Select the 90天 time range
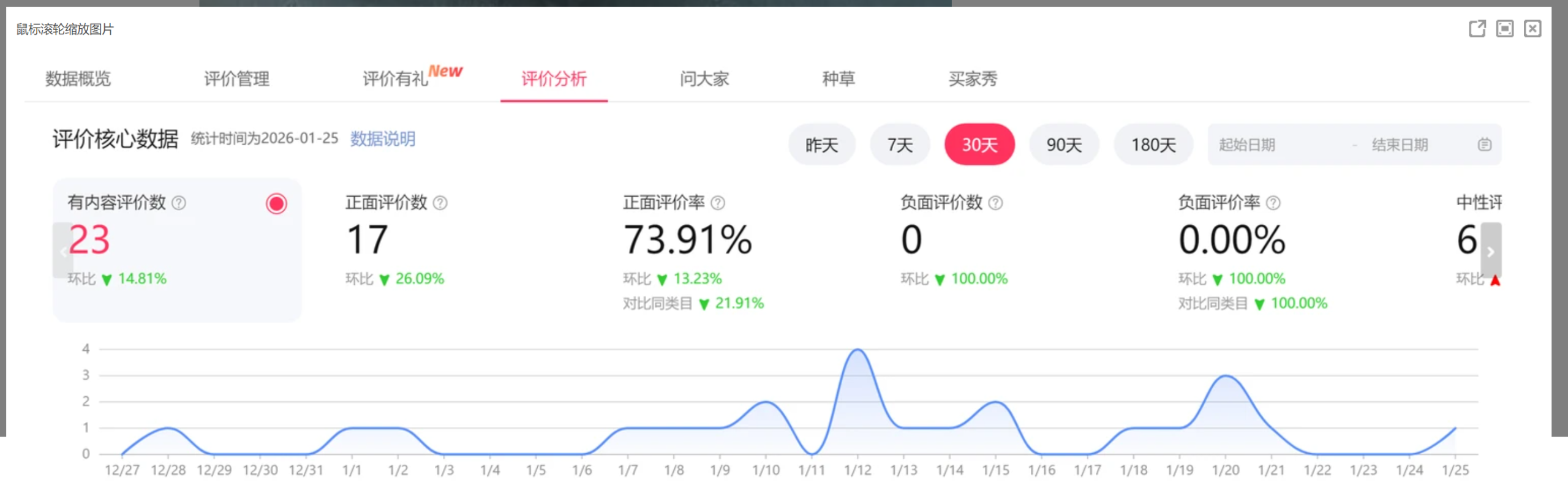This screenshot has width=1568, height=504. point(1064,145)
